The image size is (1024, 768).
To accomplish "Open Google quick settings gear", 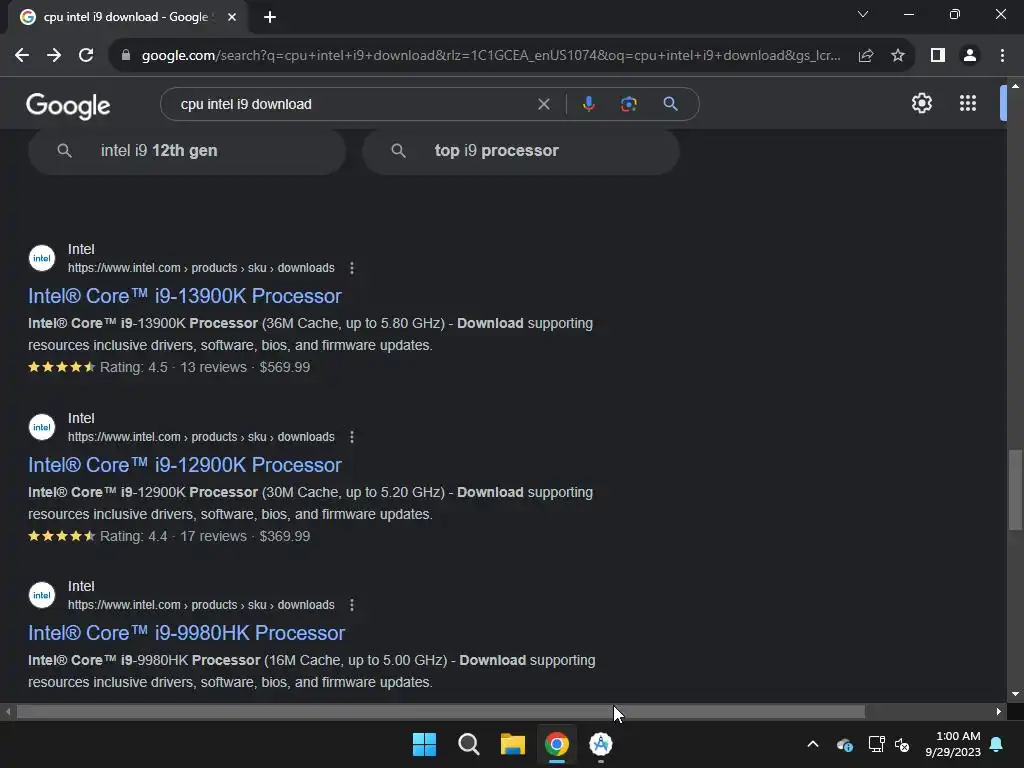I will click(921, 103).
